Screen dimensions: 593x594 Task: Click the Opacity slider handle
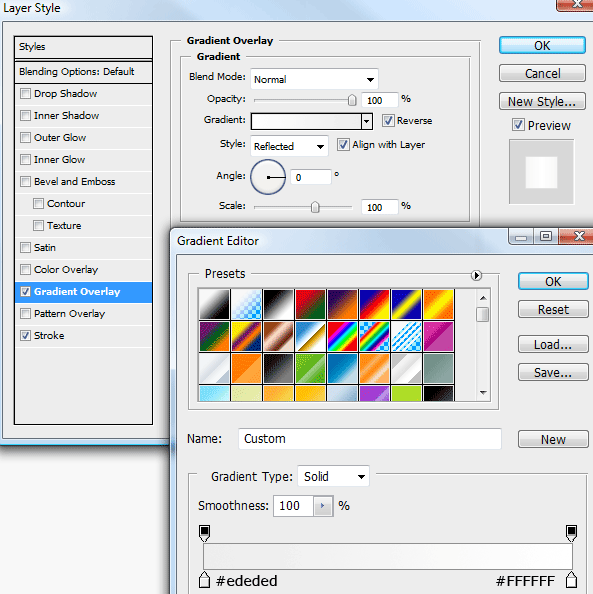(x=352, y=100)
